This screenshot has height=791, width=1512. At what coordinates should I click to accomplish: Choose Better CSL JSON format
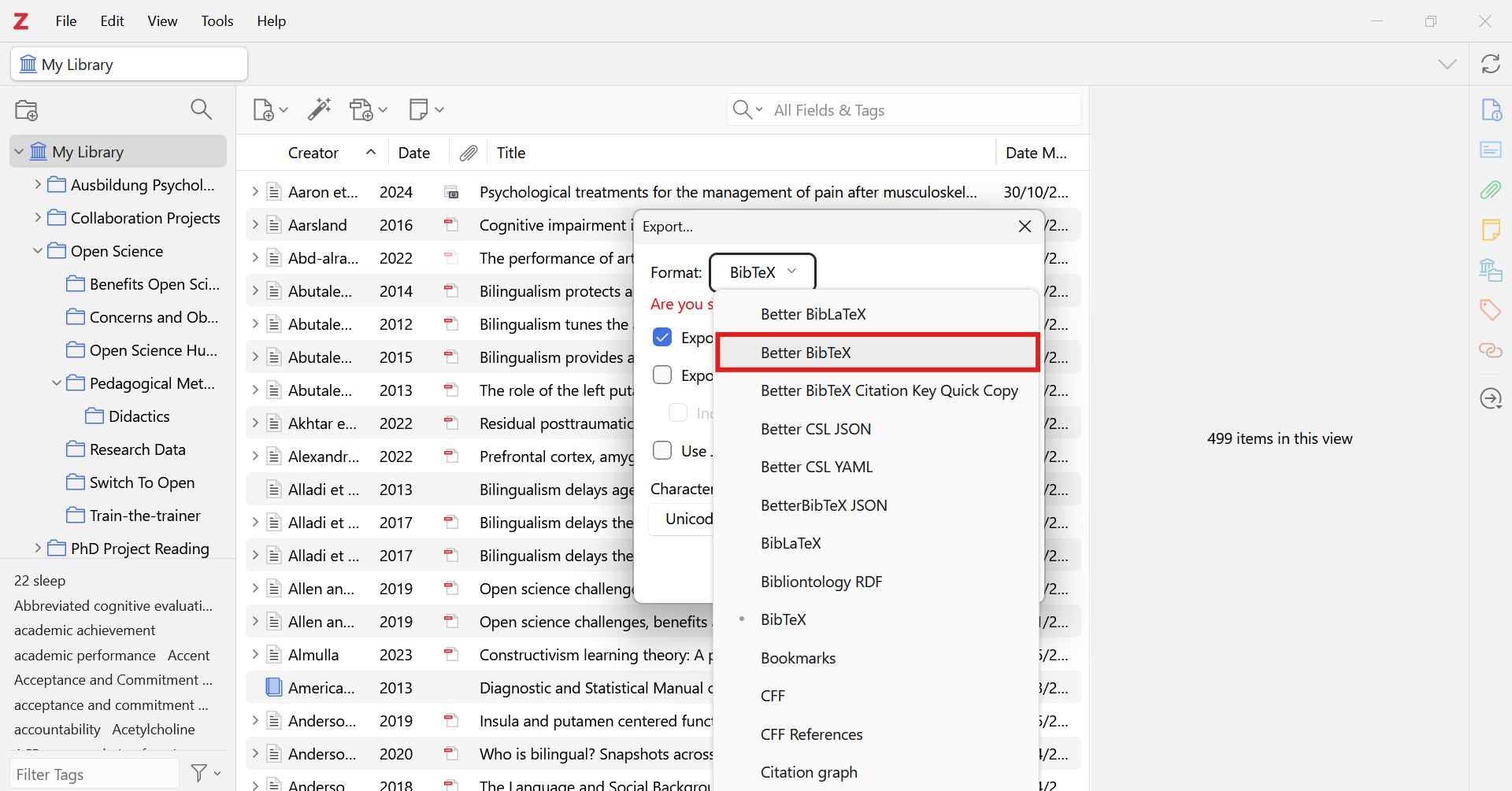(x=877, y=429)
